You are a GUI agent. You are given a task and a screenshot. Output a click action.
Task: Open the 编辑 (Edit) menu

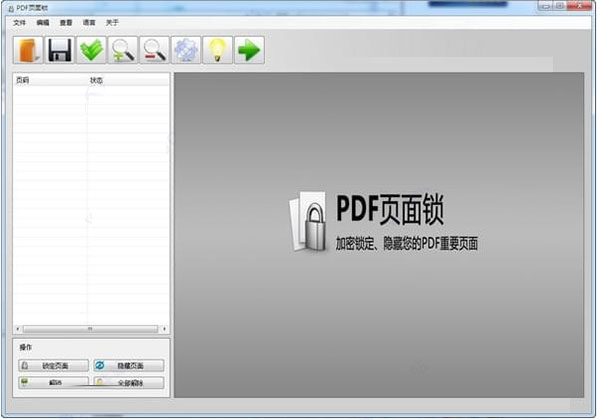click(x=43, y=23)
